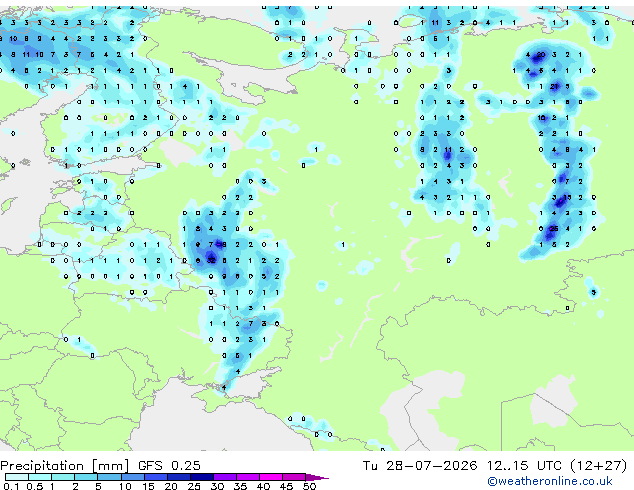
Task: Click the 'Precipitation [mm]' title text
Action: [x=65, y=466]
